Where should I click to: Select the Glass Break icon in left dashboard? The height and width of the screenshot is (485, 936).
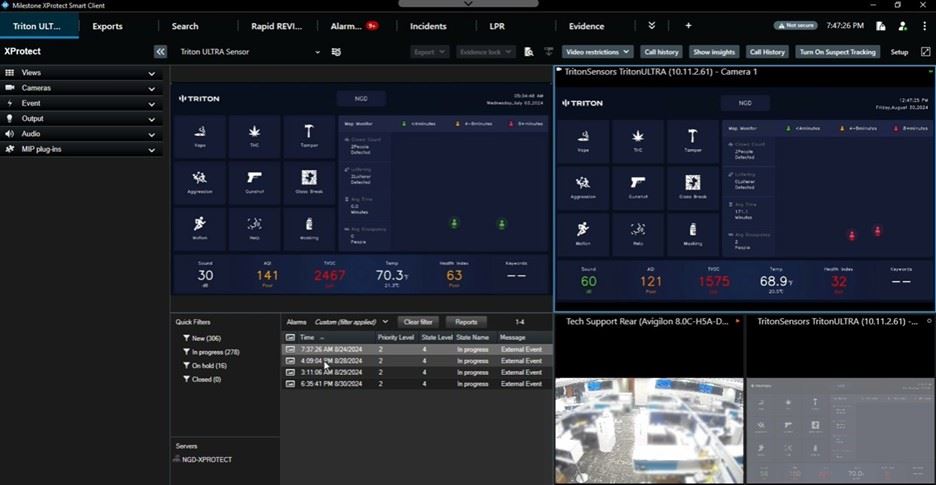[x=308, y=178]
